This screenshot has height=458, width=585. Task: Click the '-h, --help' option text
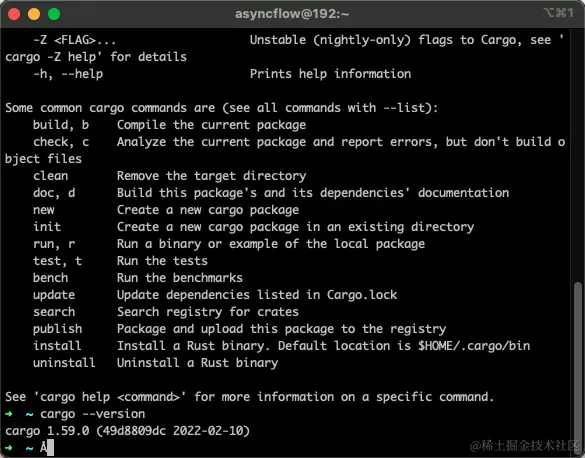pyautogui.click(x=68, y=73)
